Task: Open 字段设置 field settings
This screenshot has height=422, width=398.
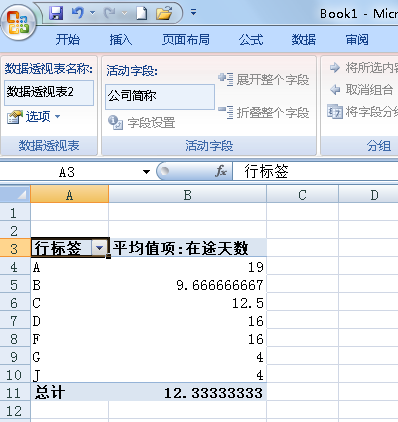Action: (142, 123)
